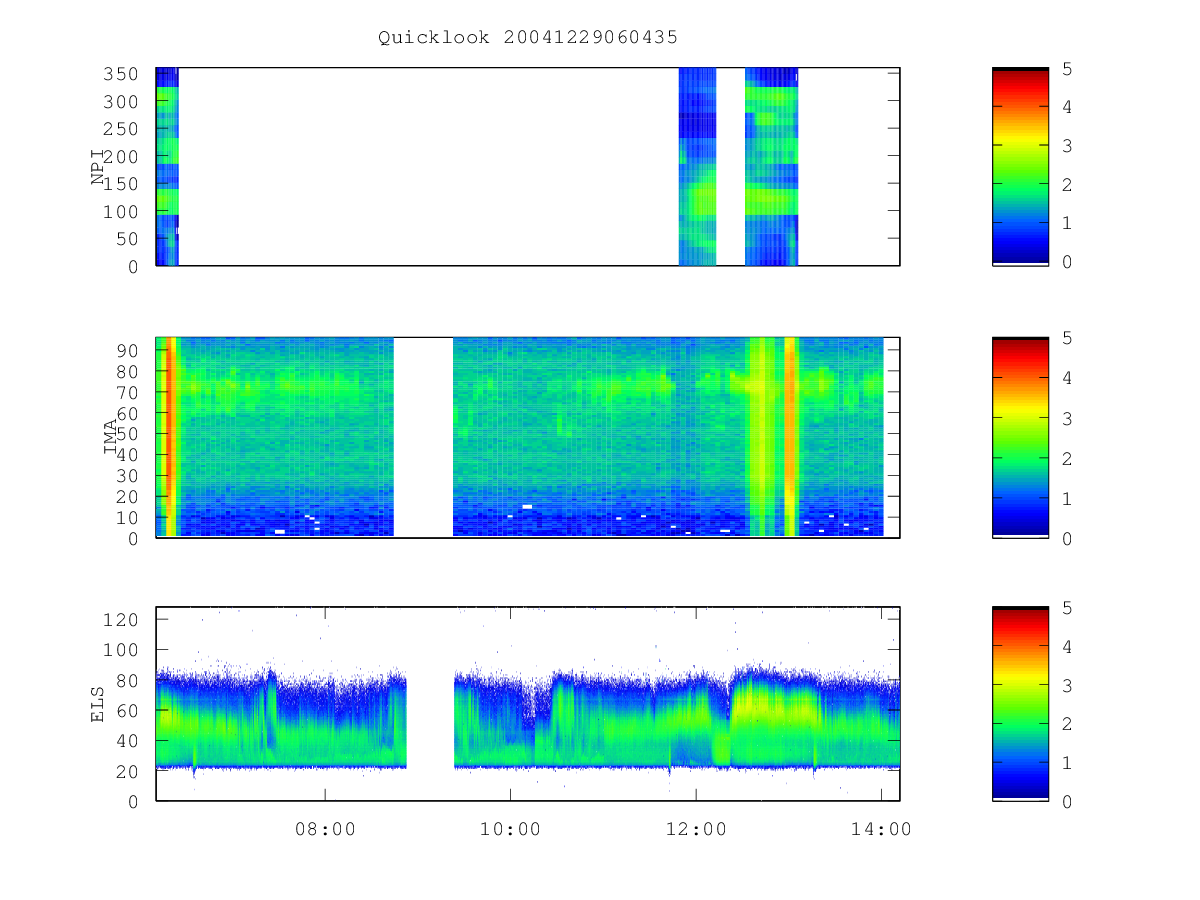Select the IMA axis label
This screenshot has height=900, width=1200.
click(x=111, y=438)
